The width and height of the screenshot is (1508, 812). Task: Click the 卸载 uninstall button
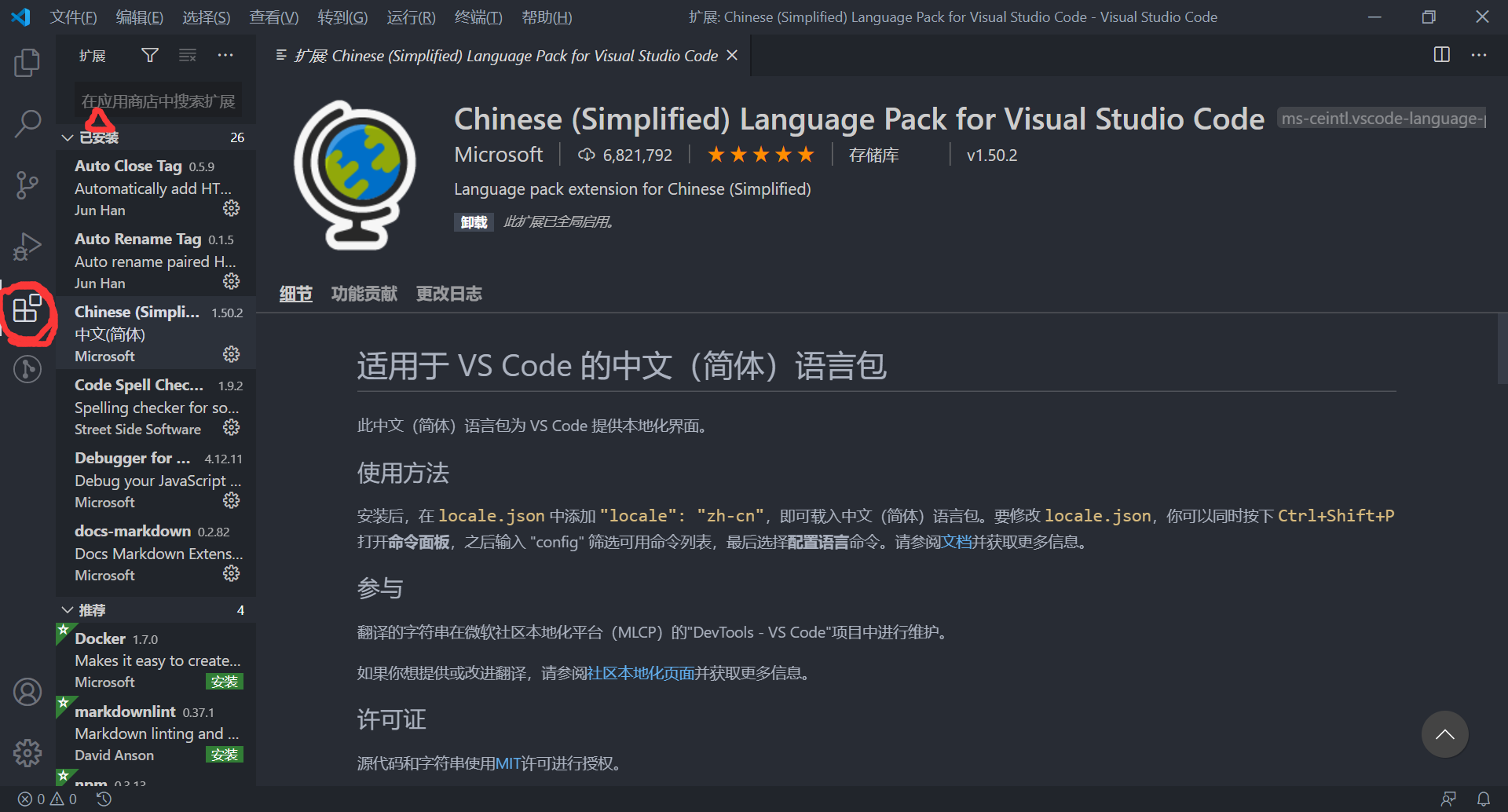tap(474, 222)
